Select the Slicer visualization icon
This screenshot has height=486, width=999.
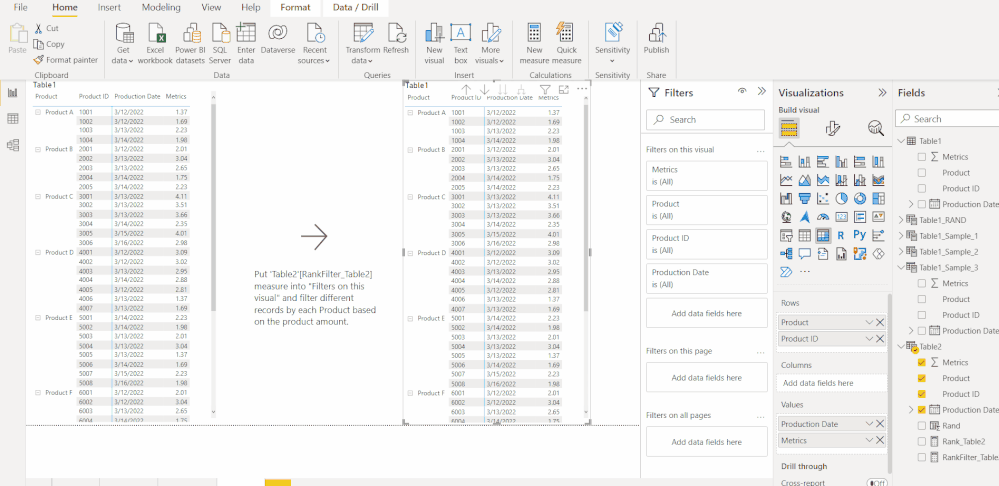pos(786,236)
